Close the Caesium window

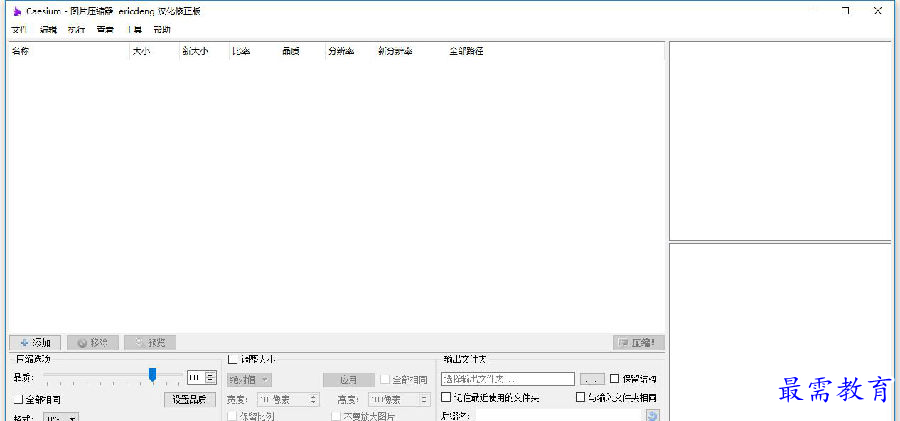coord(878,10)
